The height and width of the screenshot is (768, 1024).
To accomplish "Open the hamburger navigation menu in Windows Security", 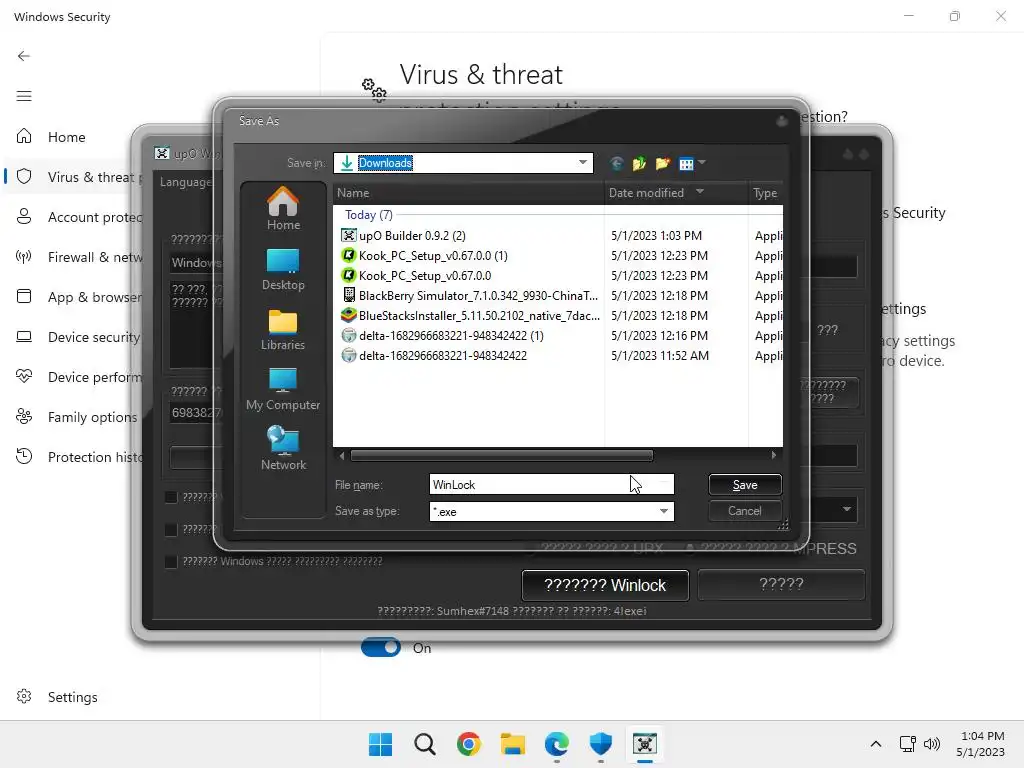I will (24, 96).
